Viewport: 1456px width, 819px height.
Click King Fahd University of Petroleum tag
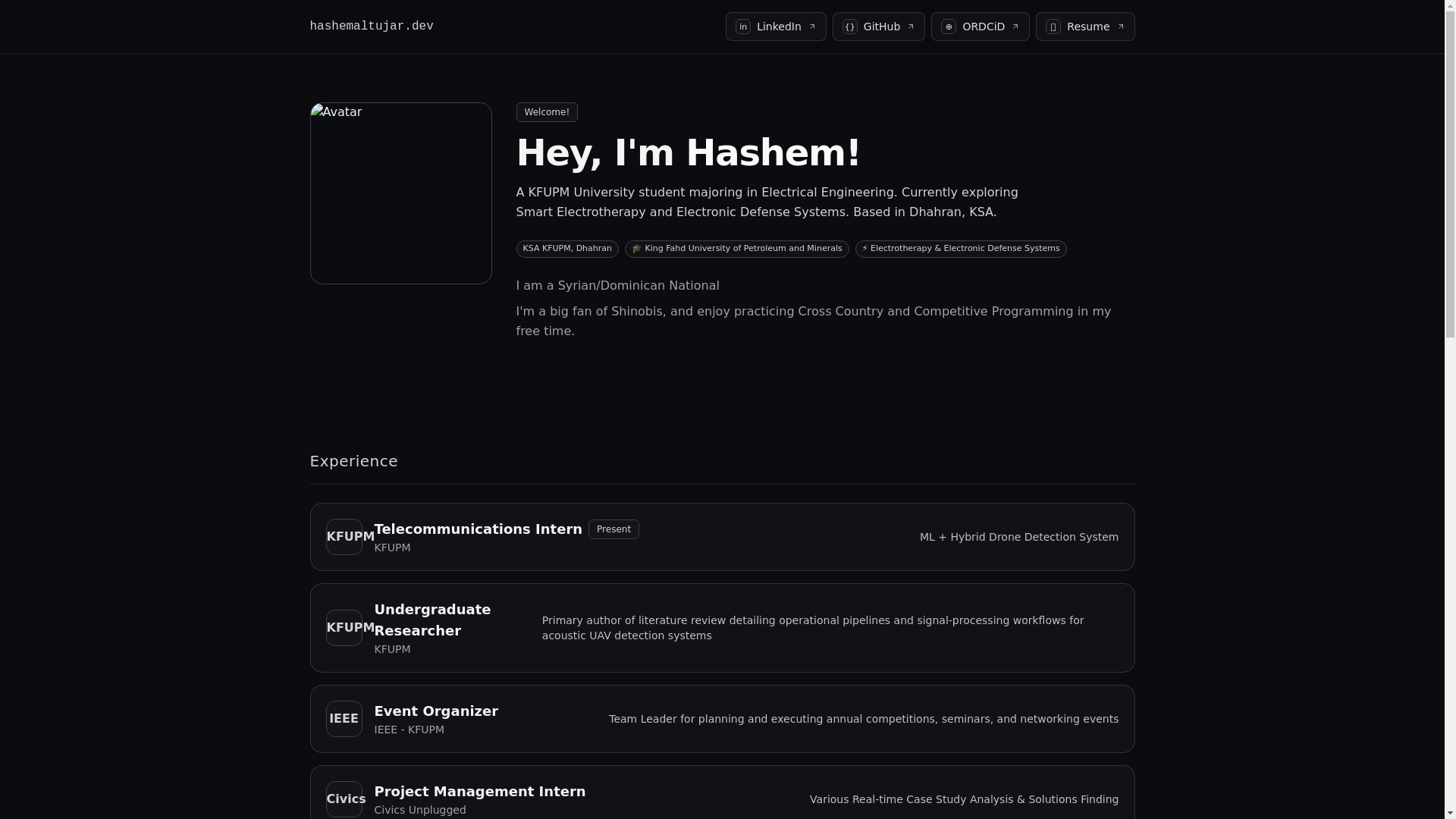tap(737, 249)
